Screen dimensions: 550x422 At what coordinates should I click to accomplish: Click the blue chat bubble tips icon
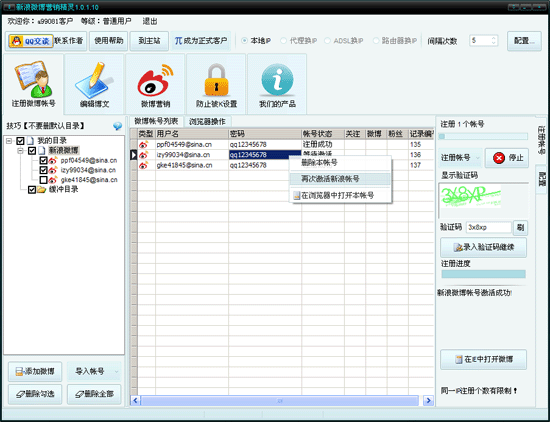tap(118, 126)
